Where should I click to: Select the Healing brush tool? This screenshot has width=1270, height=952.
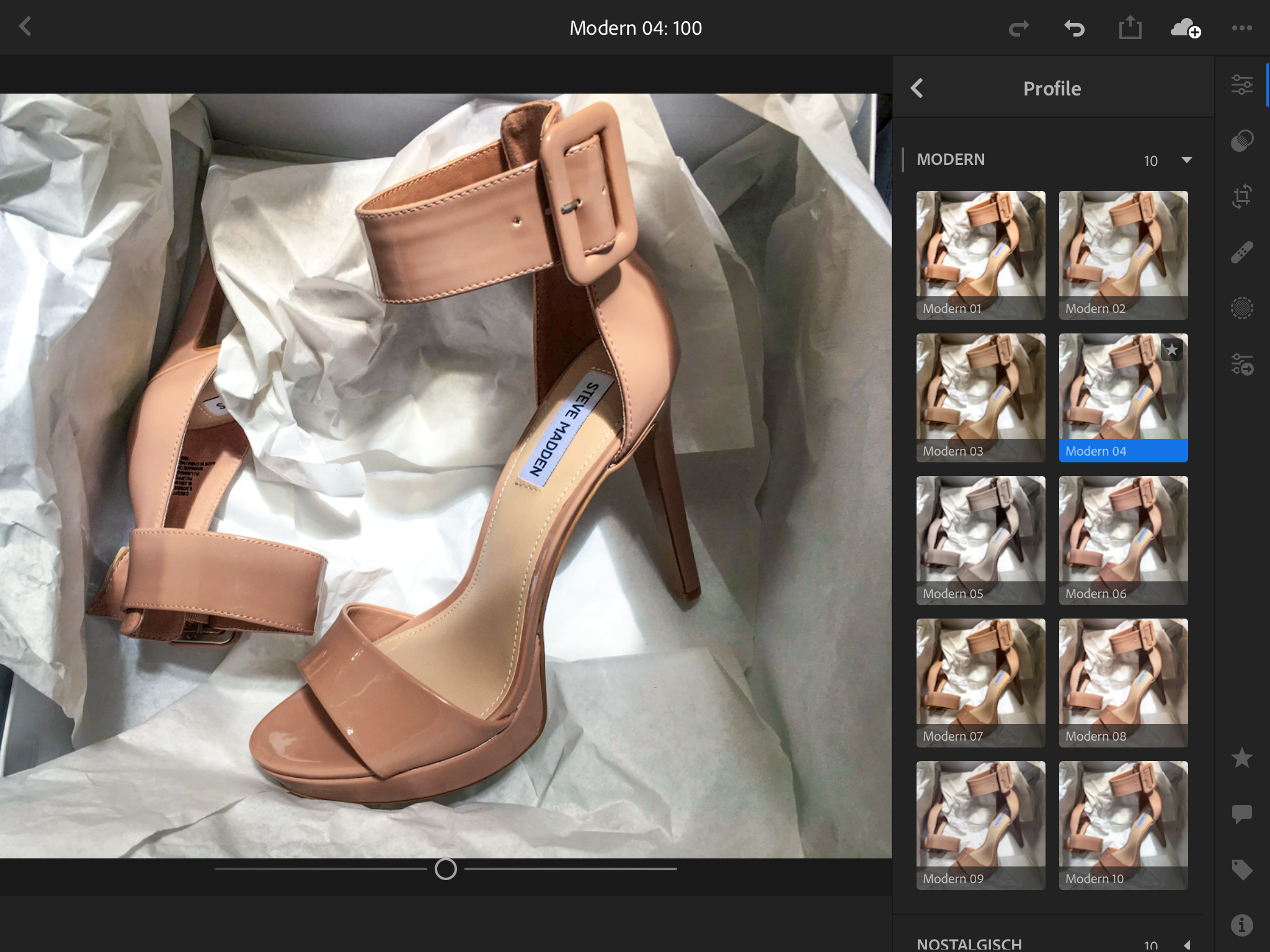[x=1241, y=252]
